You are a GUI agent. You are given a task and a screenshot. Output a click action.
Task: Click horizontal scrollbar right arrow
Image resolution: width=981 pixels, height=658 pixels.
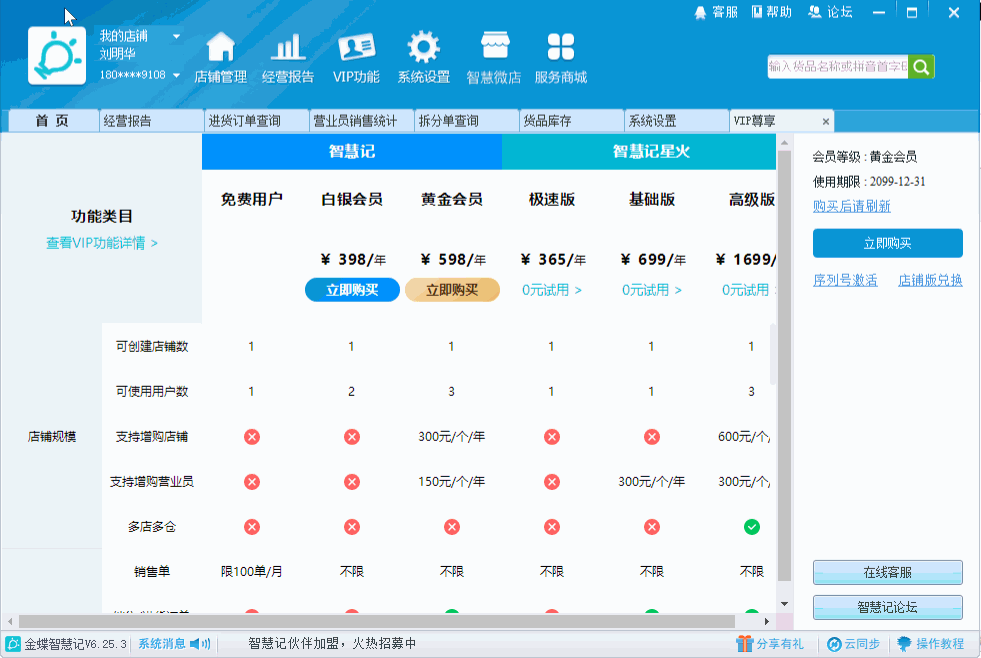click(x=766, y=622)
